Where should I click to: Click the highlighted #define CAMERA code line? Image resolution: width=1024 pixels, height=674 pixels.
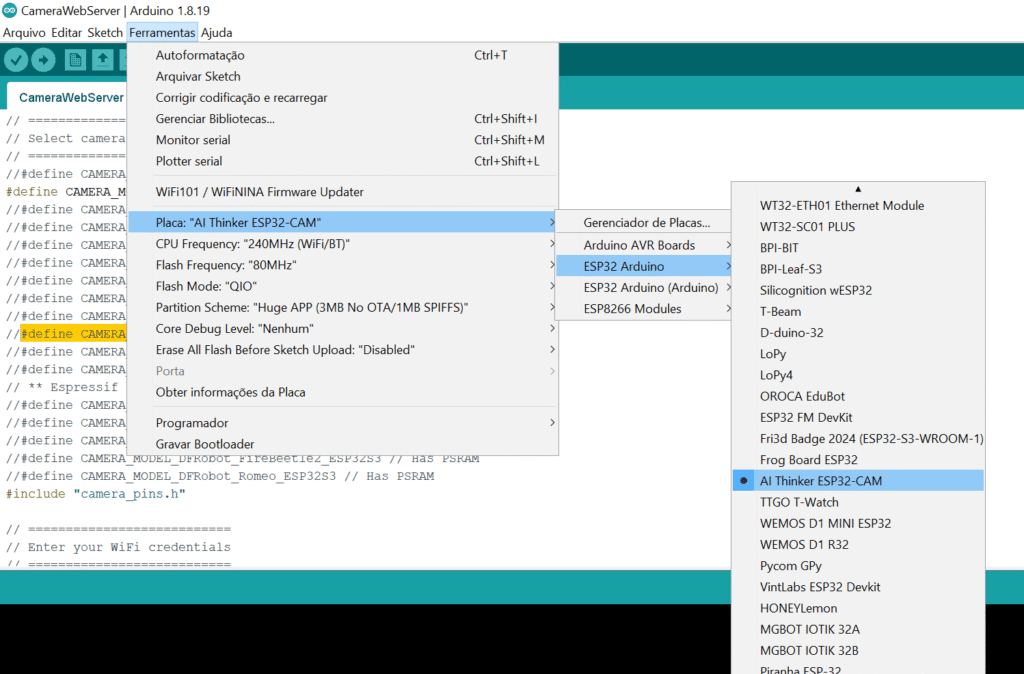pyautogui.click(x=72, y=334)
